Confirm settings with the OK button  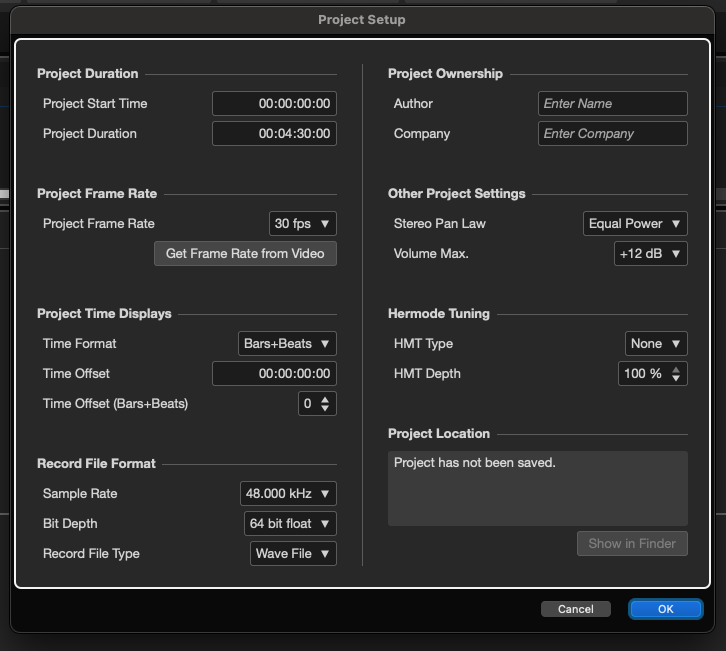(666, 609)
